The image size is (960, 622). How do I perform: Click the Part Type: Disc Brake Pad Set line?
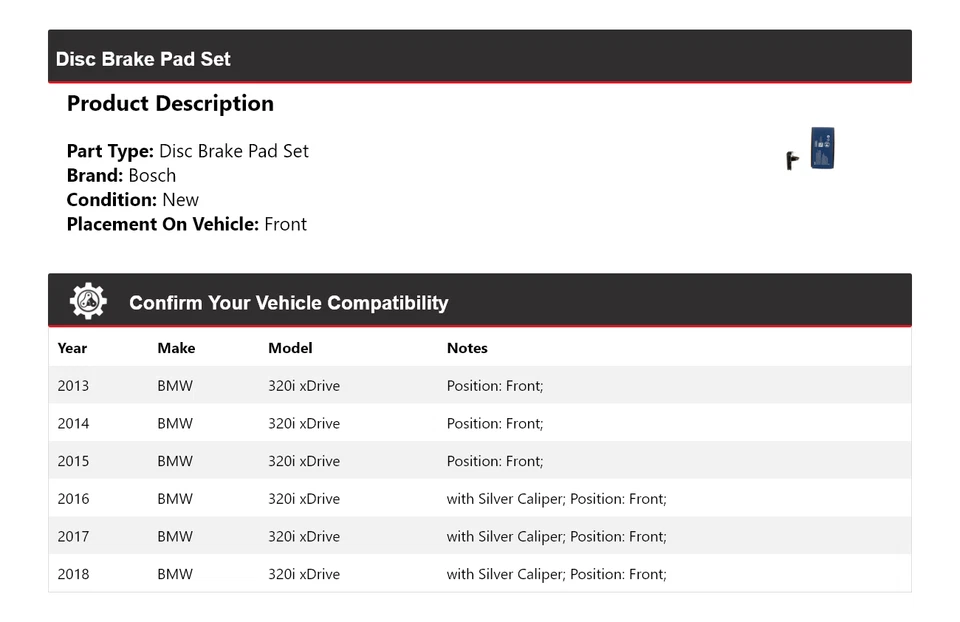point(187,151)
